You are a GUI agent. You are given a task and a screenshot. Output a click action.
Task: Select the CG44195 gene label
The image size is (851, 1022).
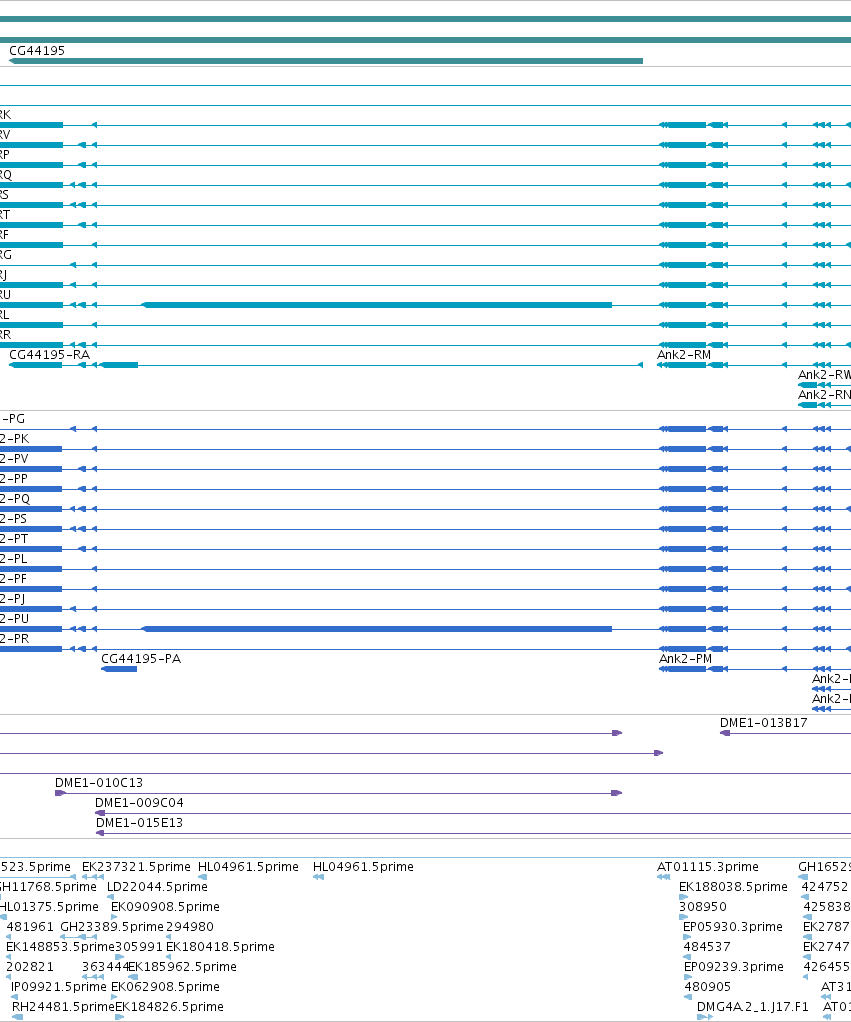tap(37, 51)
